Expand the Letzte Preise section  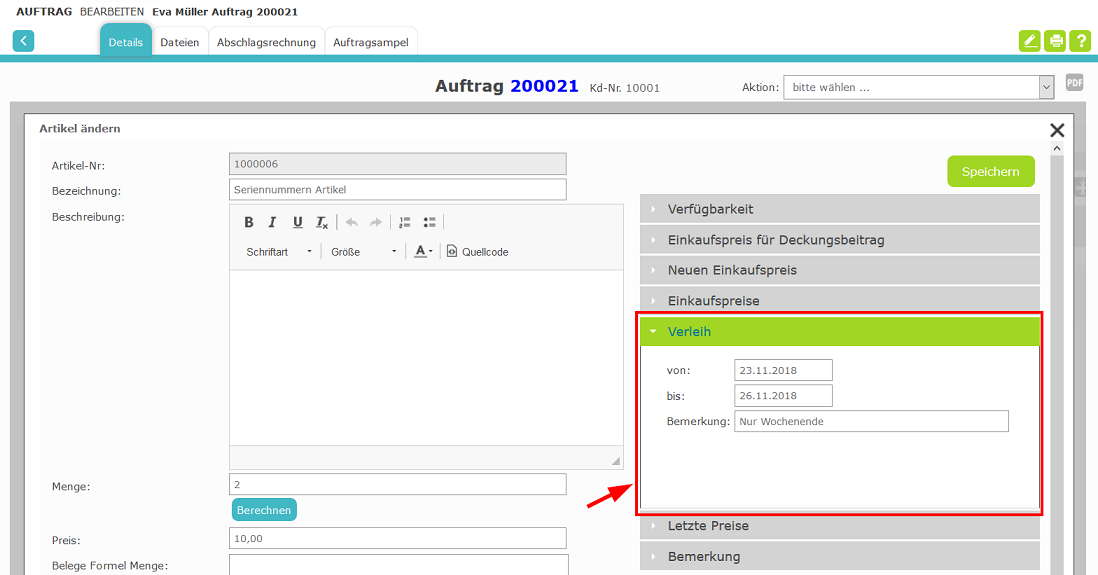839,525
